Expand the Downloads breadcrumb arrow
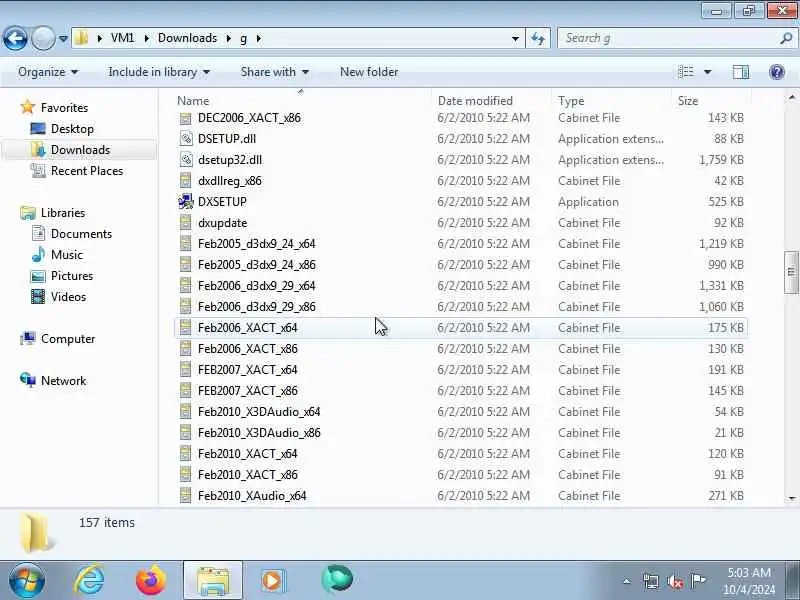800x600 pixels. pyautogui.click(x=229, y=38)
